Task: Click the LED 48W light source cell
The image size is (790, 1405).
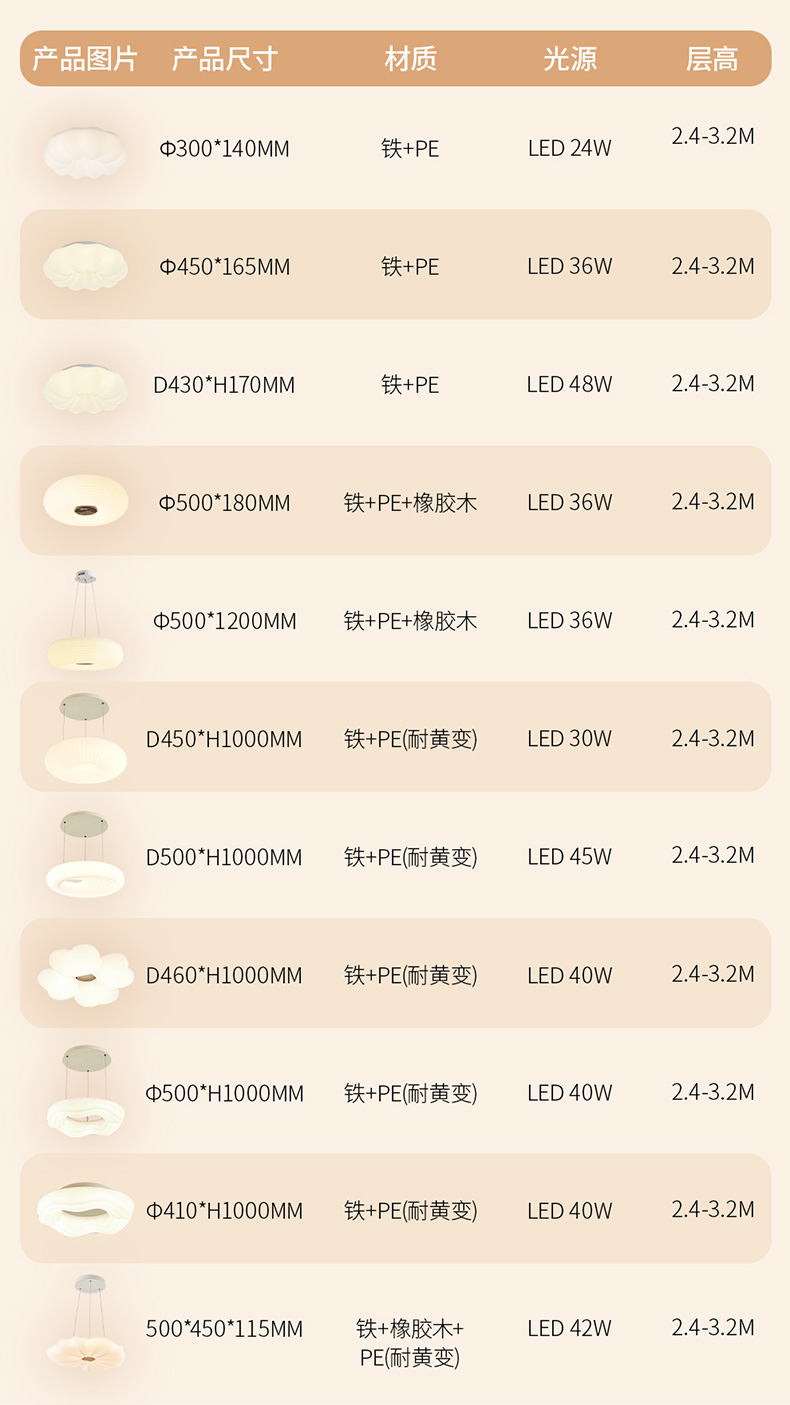Action: 570,385
